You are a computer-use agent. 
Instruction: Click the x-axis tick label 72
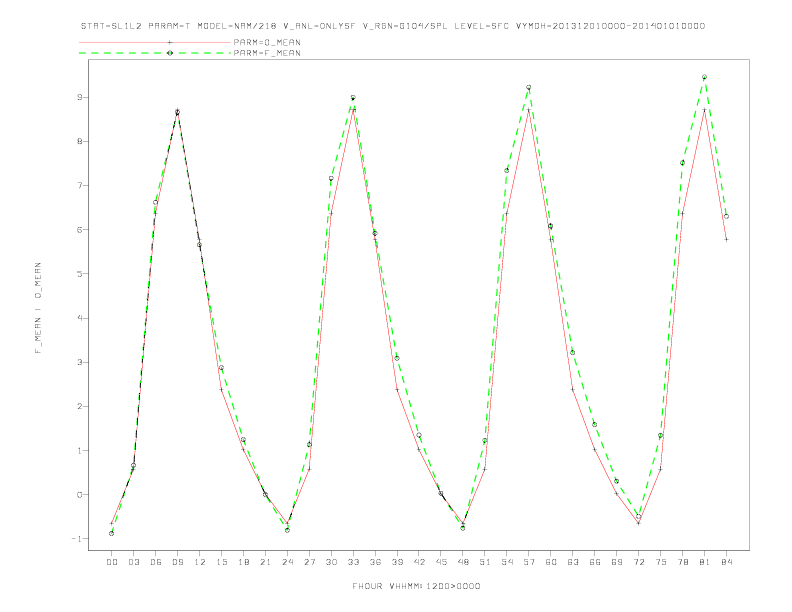[x=638, y=562]
